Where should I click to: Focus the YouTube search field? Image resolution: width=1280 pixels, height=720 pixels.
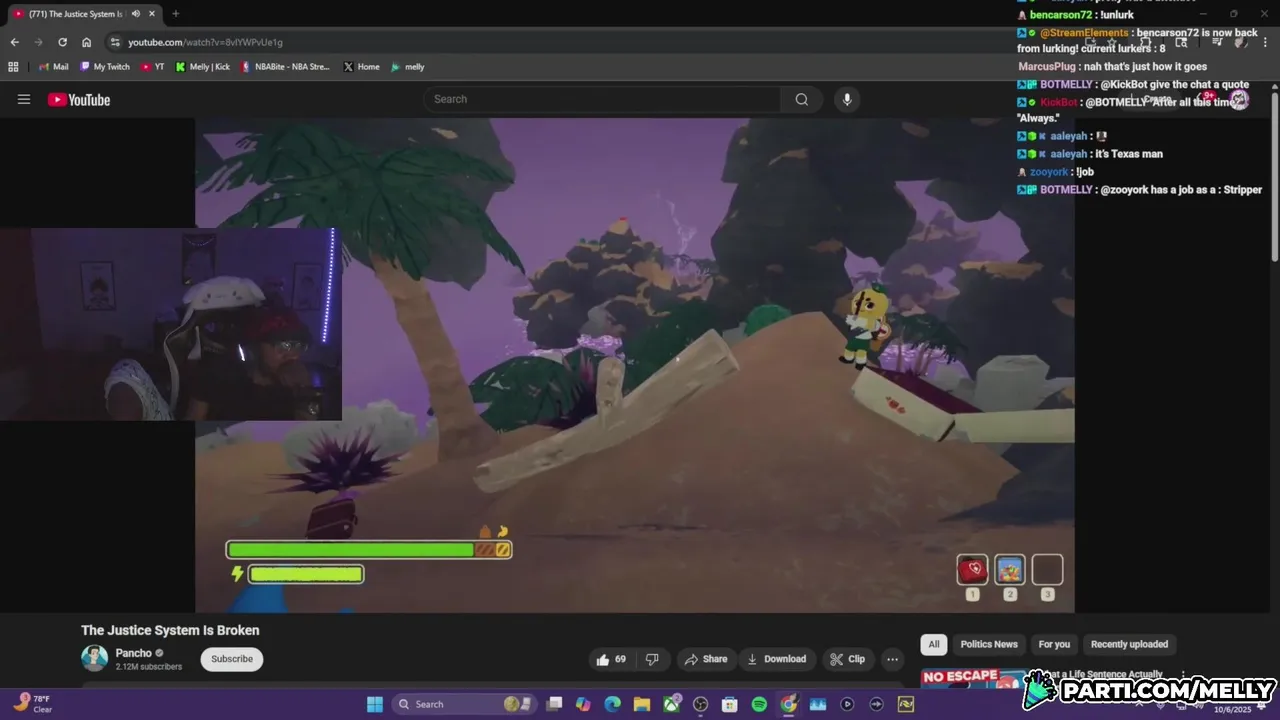(603, 99)
